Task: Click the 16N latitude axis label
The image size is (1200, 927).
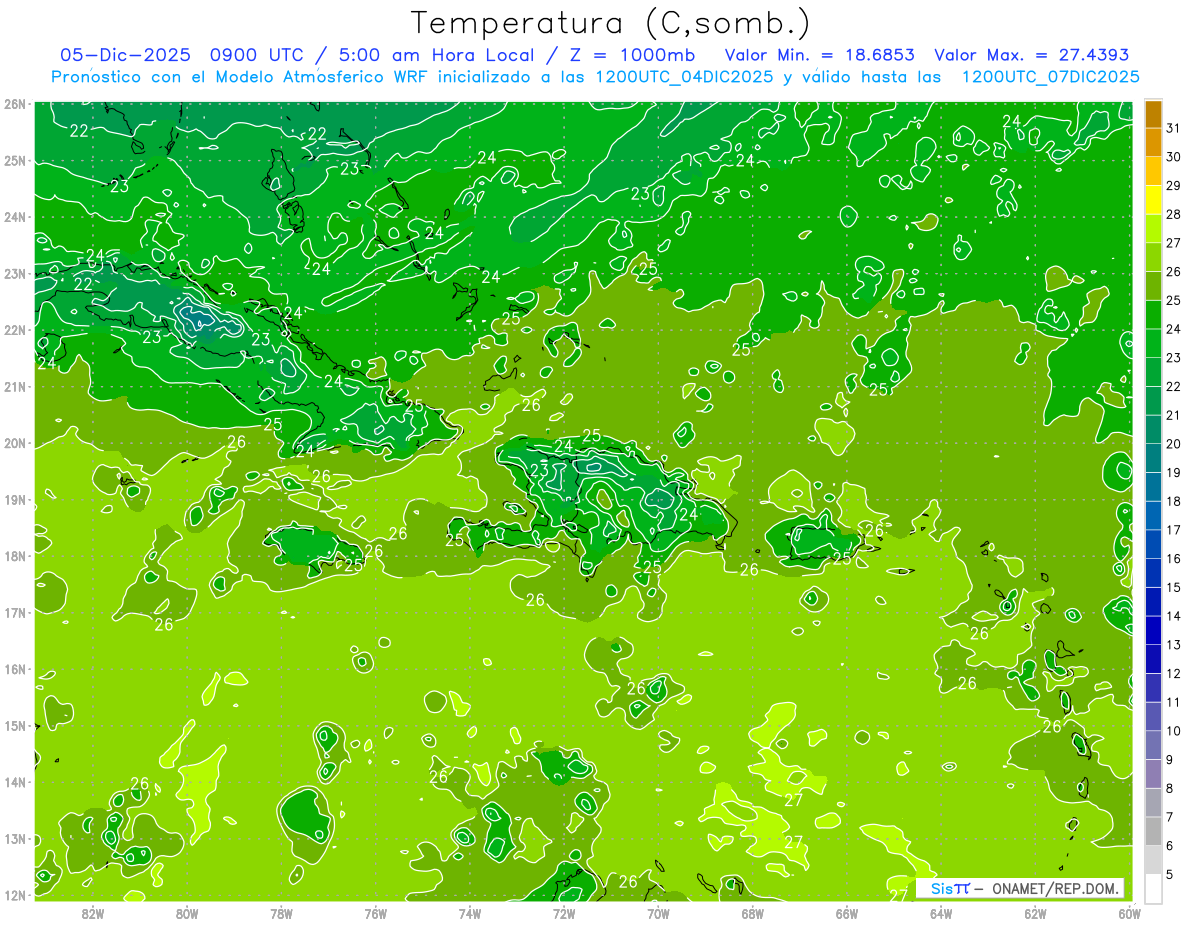Action: tap(14, 669)
